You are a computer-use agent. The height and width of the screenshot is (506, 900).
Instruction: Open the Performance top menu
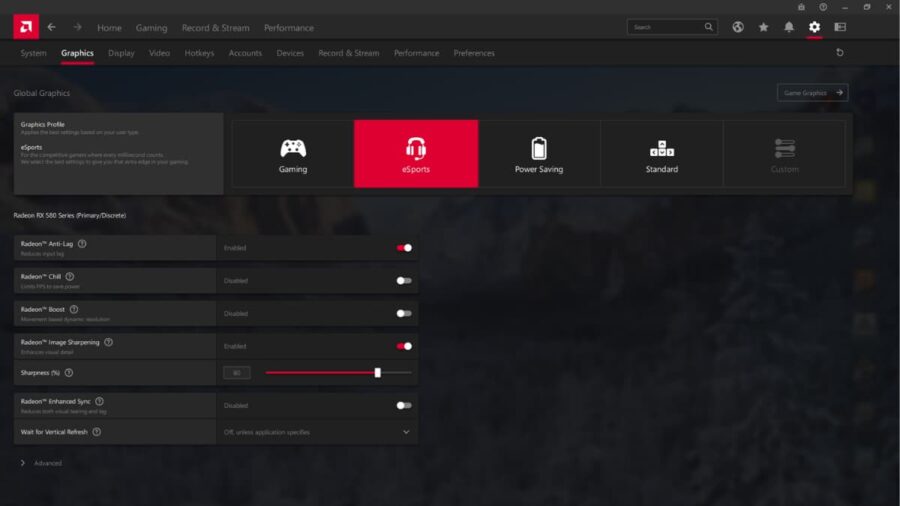(x=289, y=28)
